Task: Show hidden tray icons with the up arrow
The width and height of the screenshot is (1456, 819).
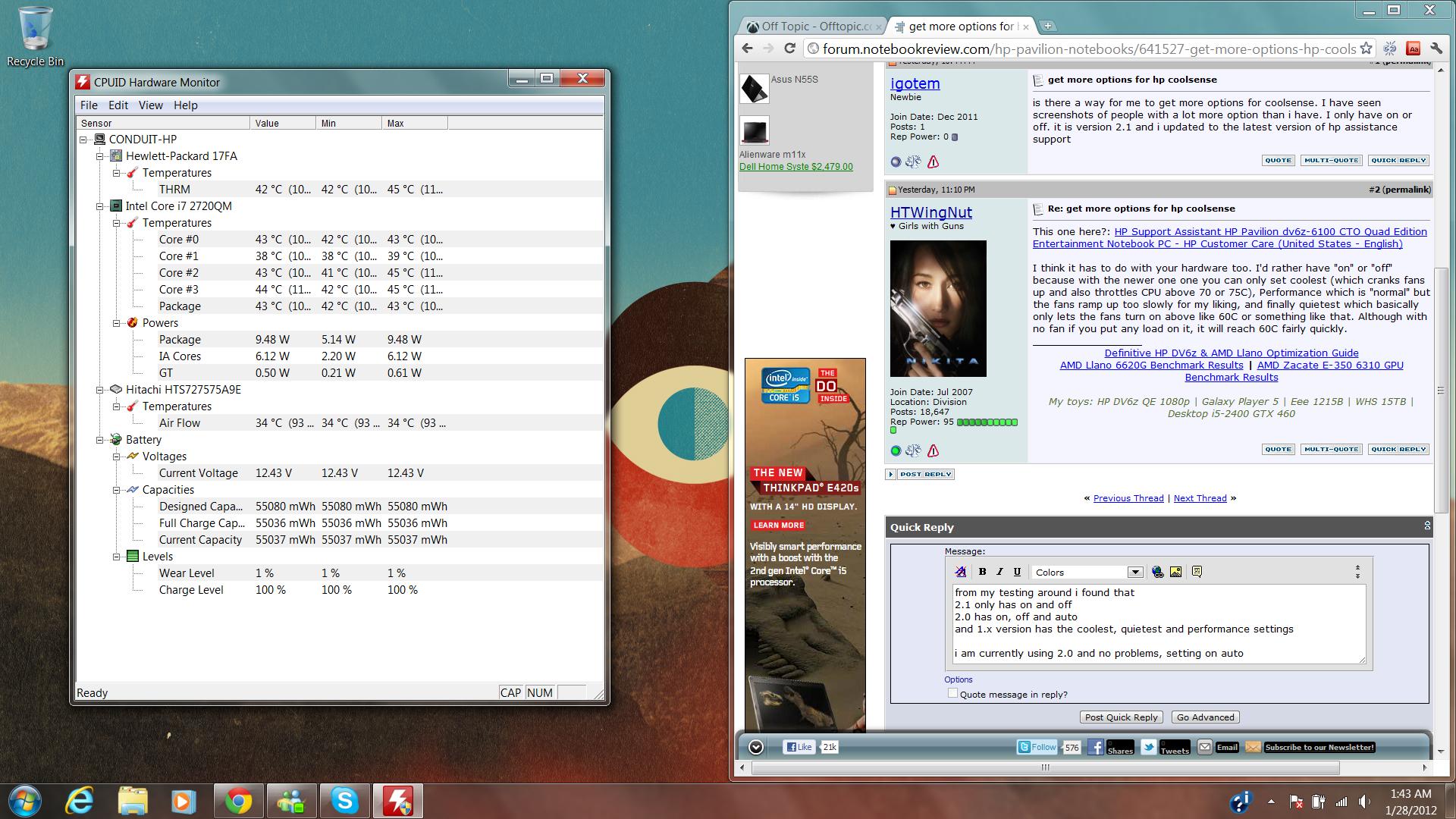Action: pos(1271,801)
